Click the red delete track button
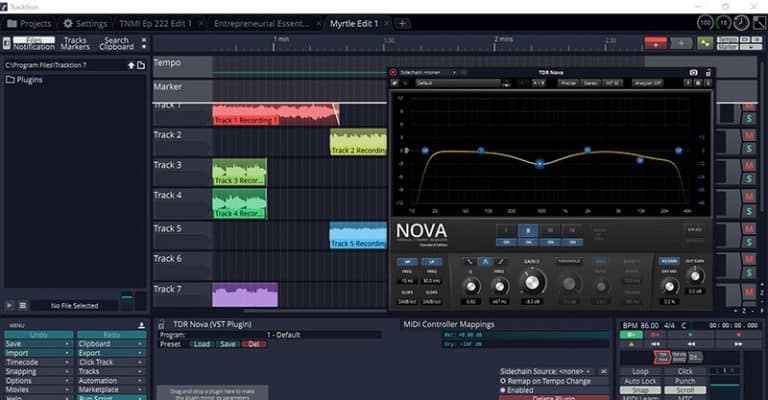 (655, 44)
